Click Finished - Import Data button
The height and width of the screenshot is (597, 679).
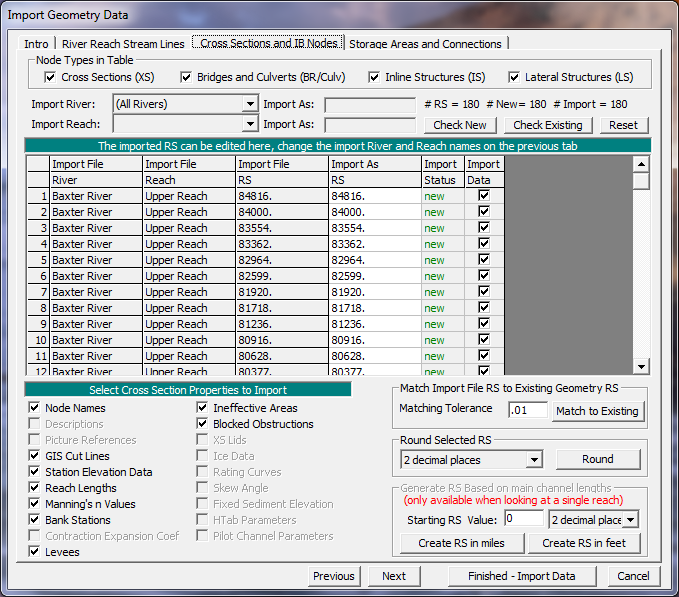point(522,576)
